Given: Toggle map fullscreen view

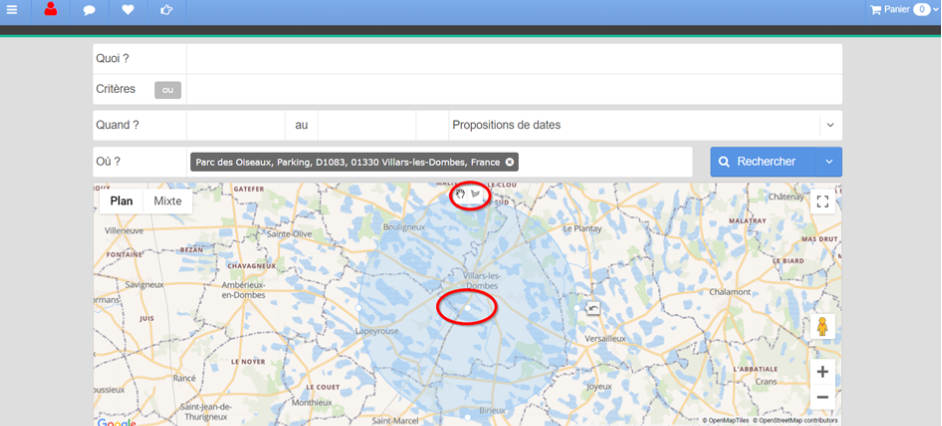Looking at the screenshot, I should [x=822, y=201].
